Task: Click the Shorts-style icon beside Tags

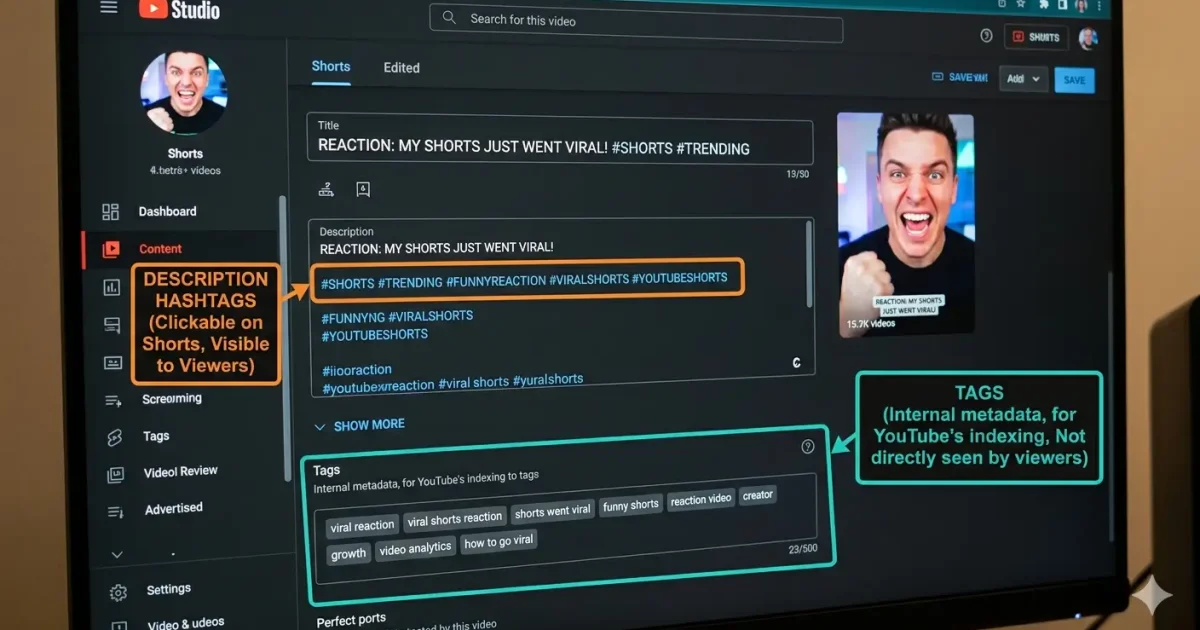Action: coord(113,437)
